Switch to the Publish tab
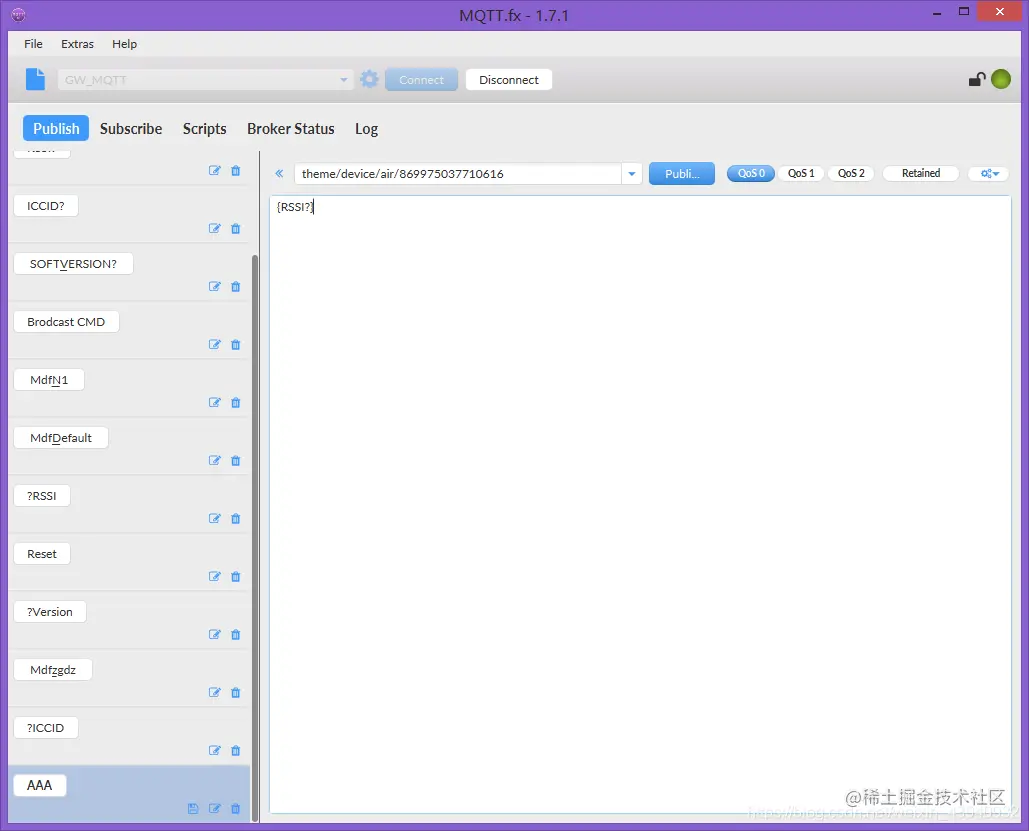 click(56, 129)
